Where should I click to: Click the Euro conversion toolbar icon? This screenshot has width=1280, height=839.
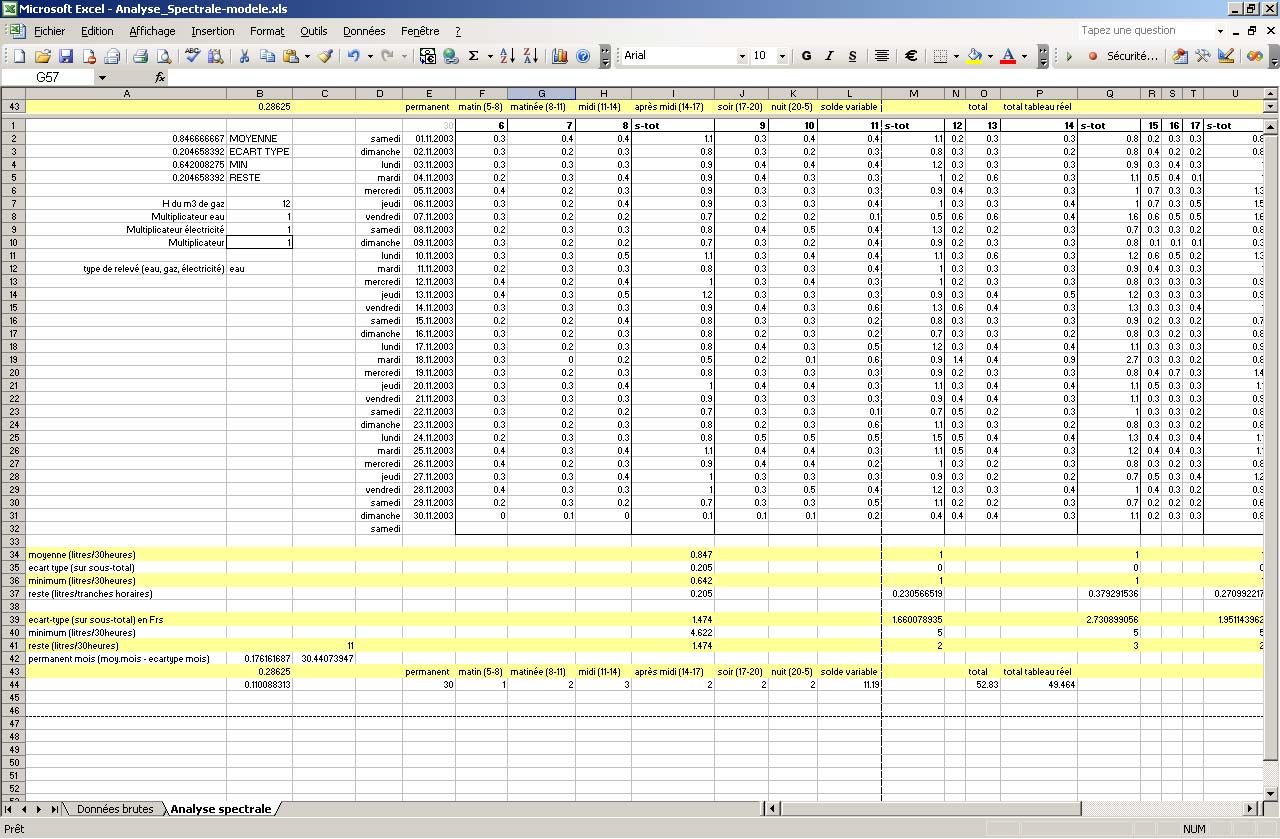(x=428, y=57)
